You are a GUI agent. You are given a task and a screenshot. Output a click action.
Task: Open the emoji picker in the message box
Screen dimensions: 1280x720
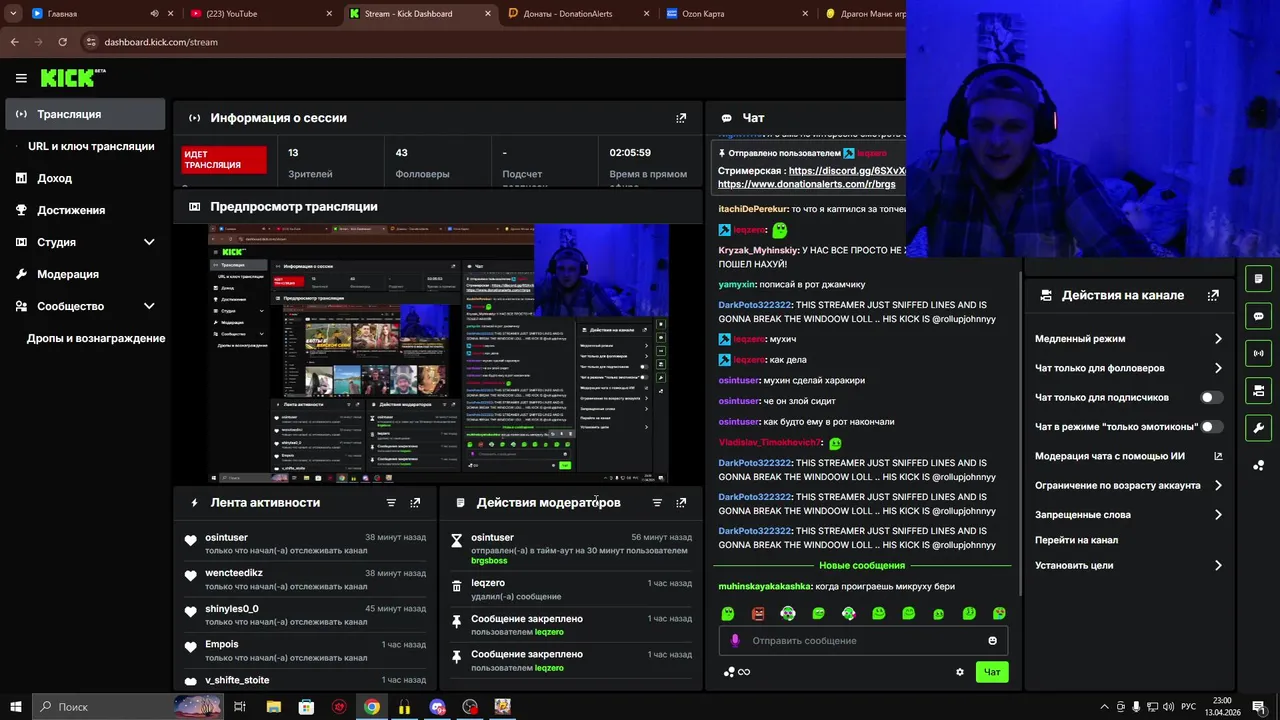coord(992,641)
